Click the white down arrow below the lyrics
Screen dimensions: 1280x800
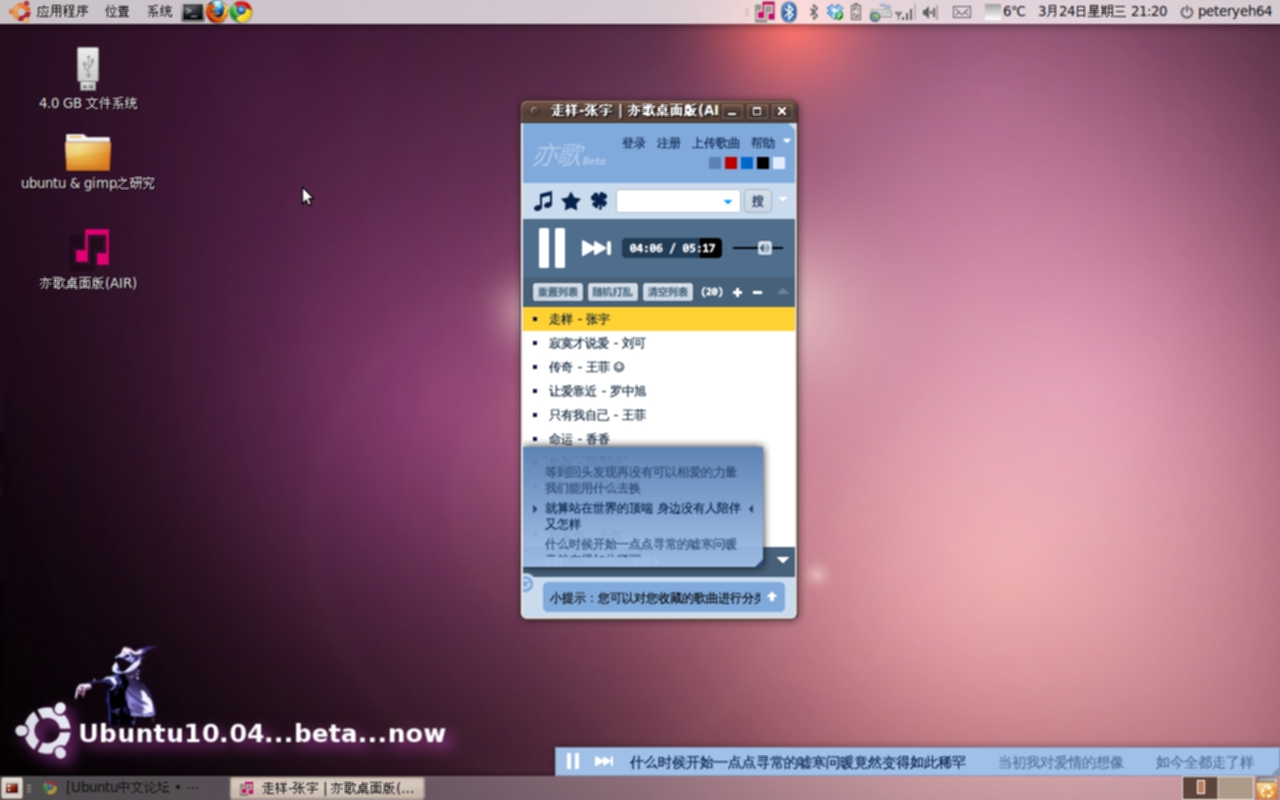(783, 560)
